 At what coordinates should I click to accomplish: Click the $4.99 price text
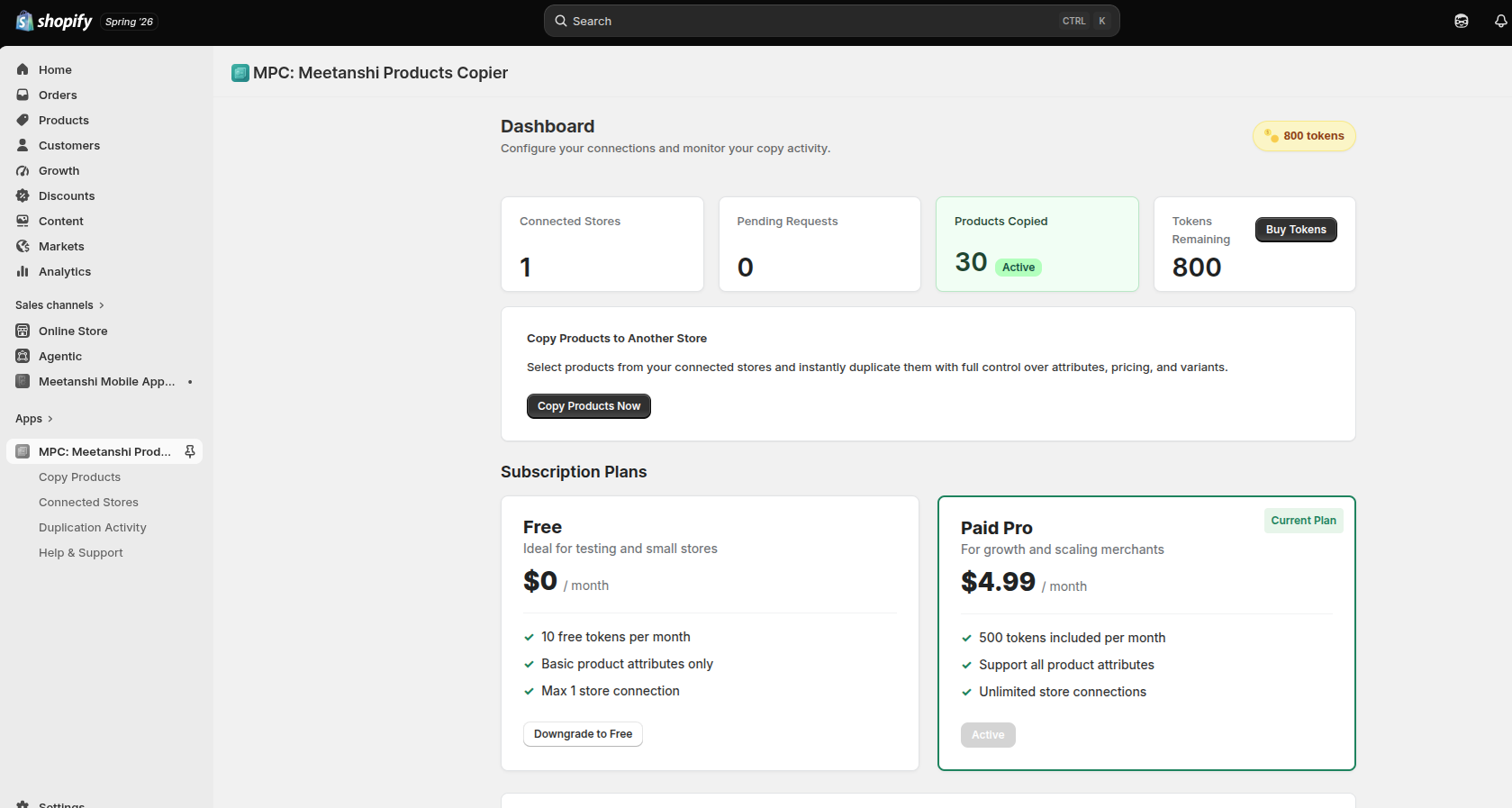point(998,582)
